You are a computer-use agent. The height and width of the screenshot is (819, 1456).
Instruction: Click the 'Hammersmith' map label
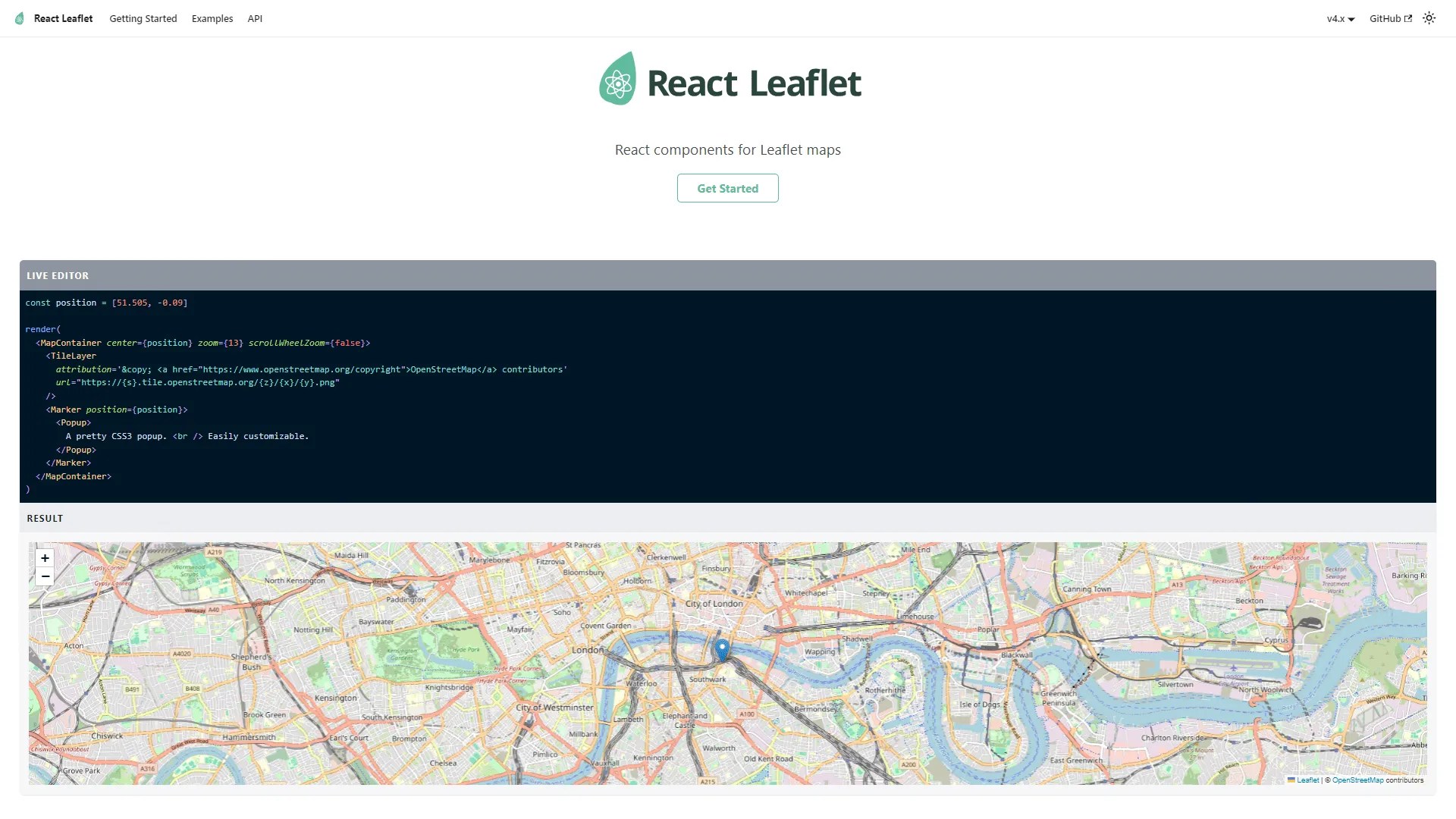click(x=249, y=737)
